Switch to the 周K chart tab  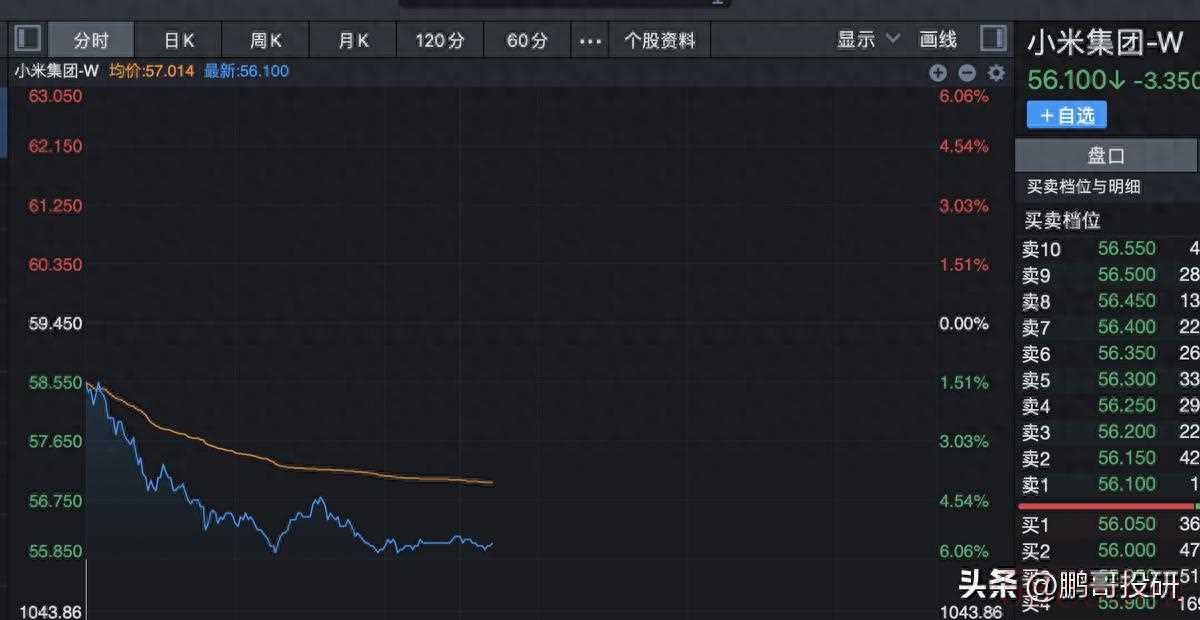266,40
